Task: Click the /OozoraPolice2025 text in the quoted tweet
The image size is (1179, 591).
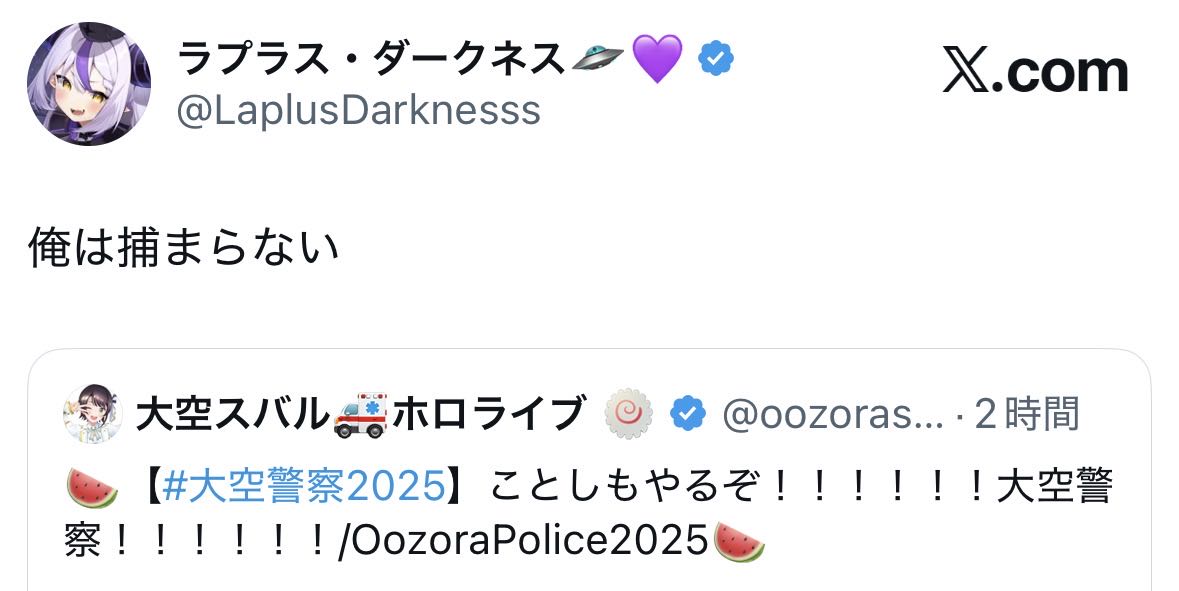Action: tap(524, 541)
